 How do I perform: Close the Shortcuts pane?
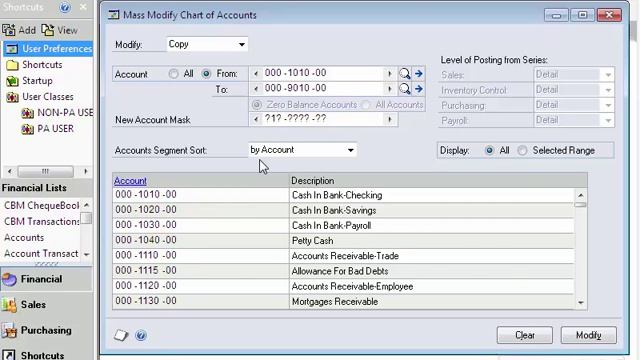(x=83, y=7)
